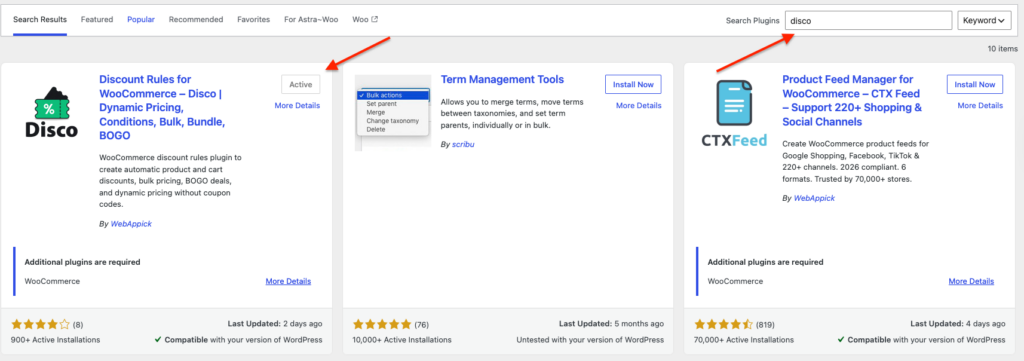Click the Term Management Tools thumbnail image

(393, 112)
